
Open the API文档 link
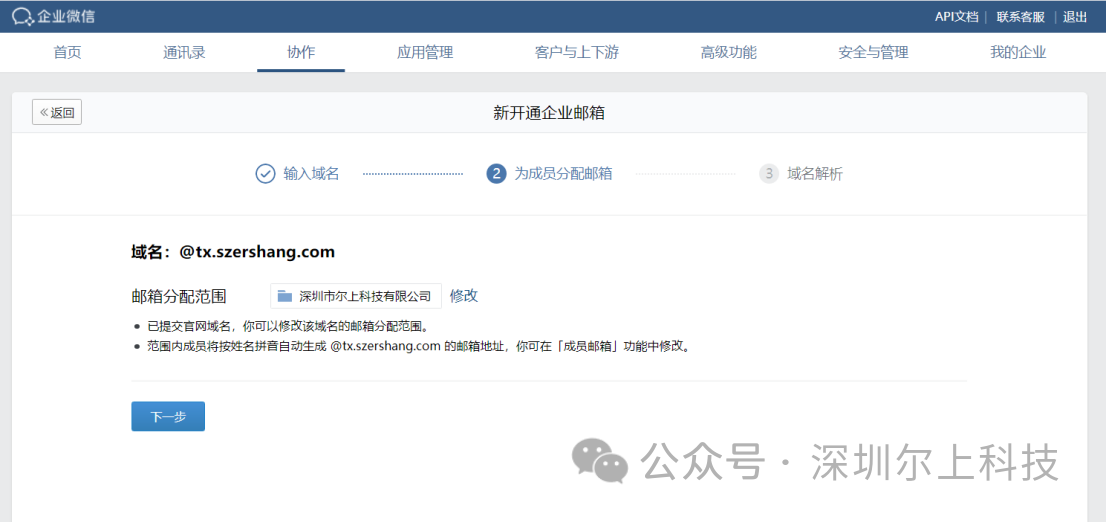coord(956,17)
